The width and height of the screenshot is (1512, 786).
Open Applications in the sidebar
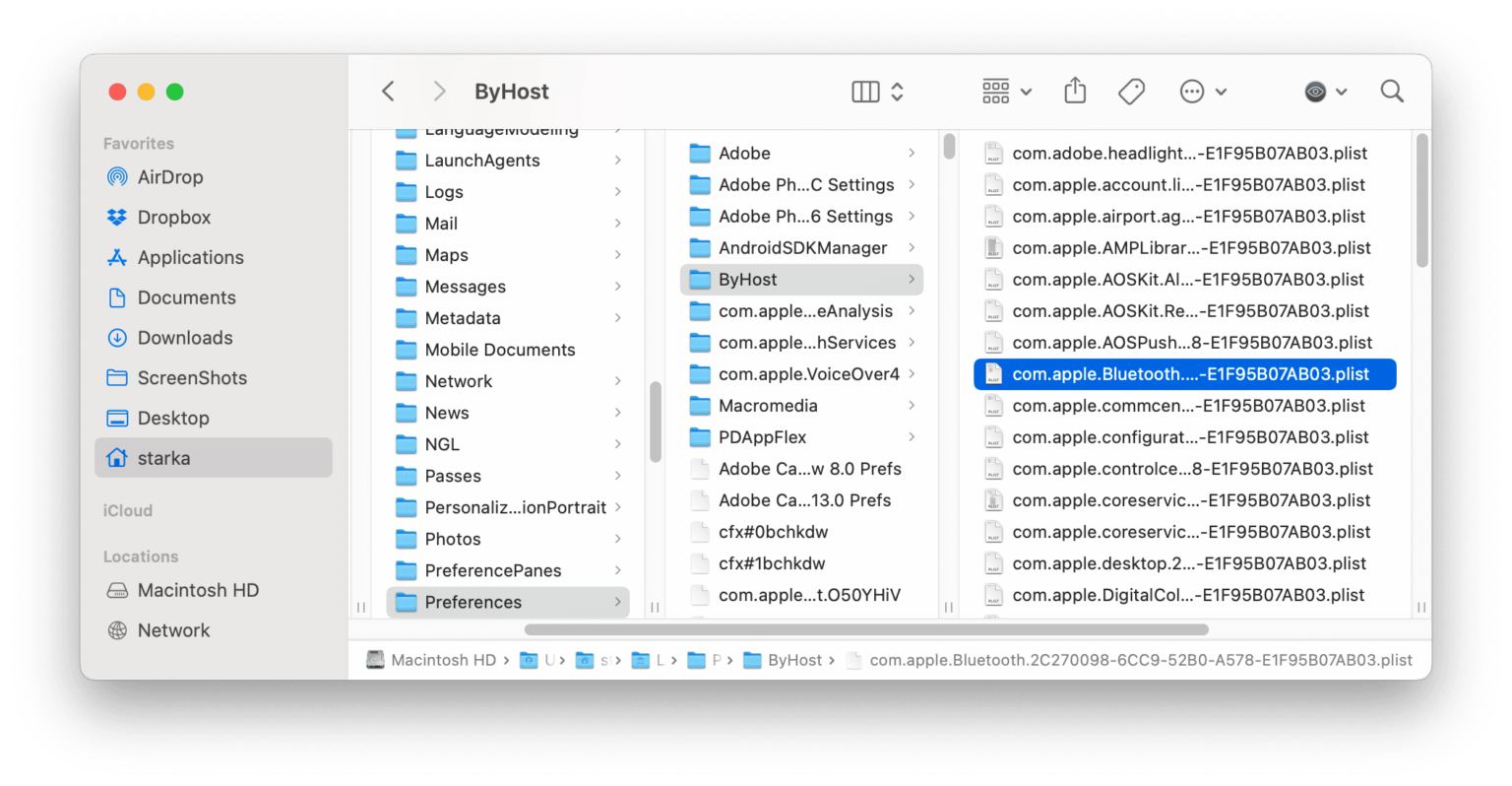pos(214,258)
